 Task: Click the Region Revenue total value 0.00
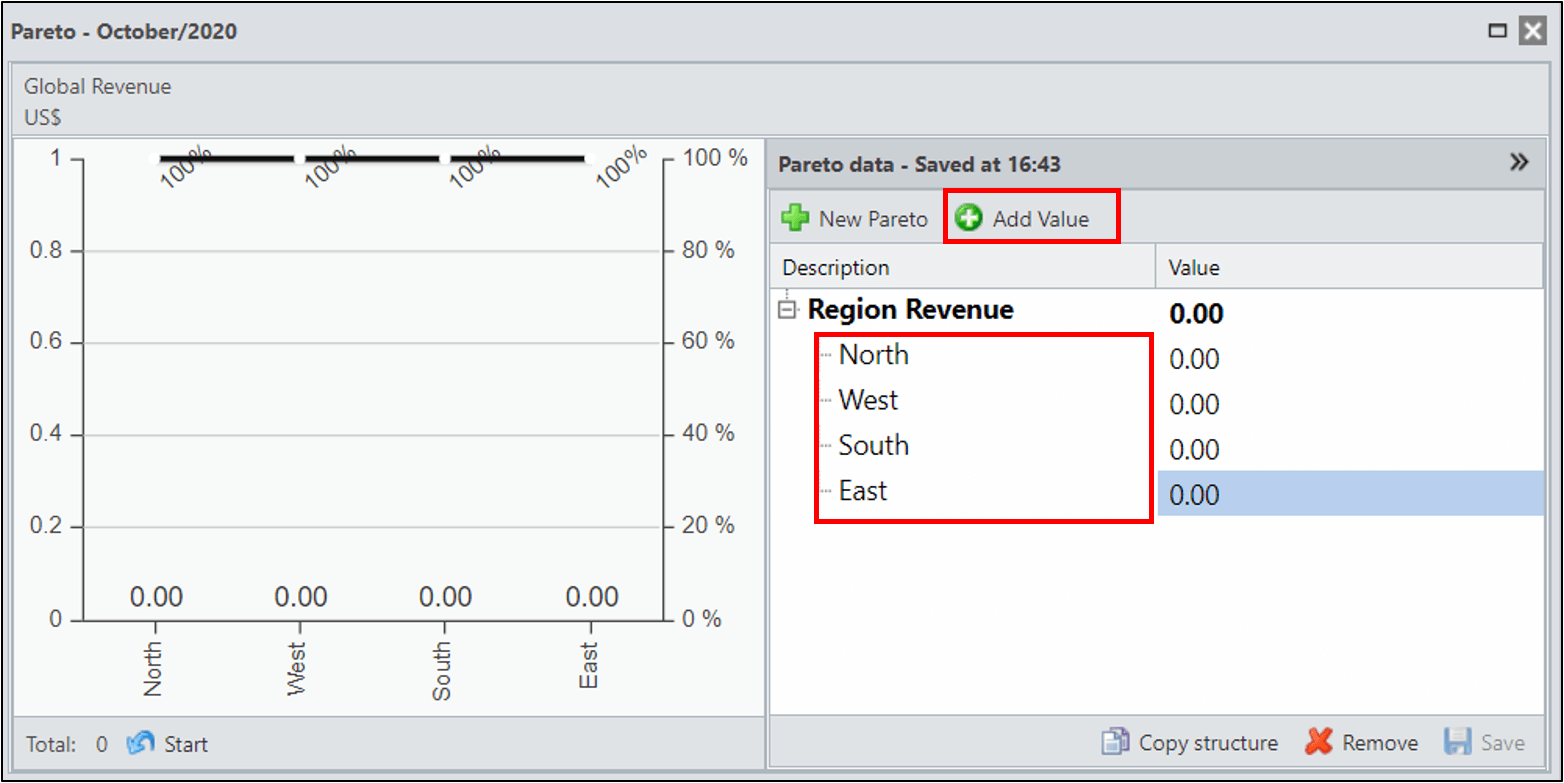pos(1196,314)
